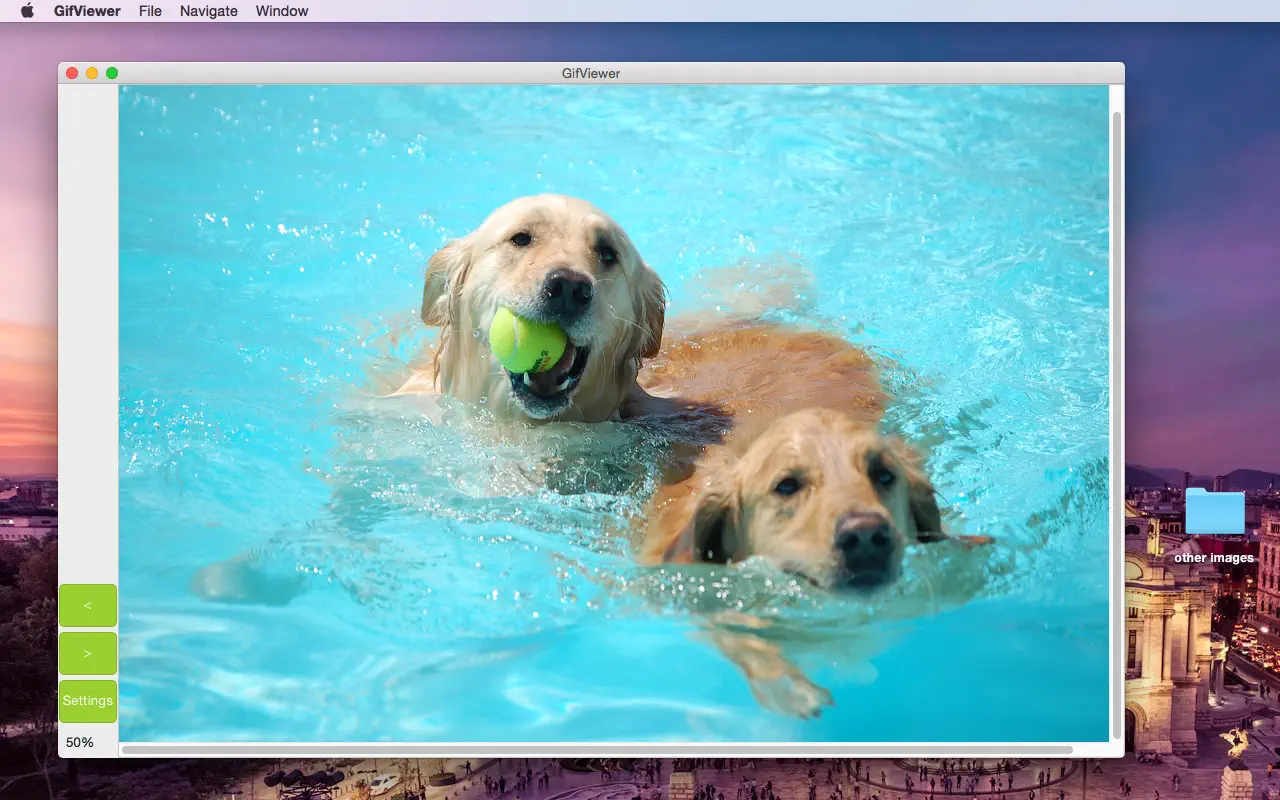Viewport: 1280px width, 800px height.
Task: Open the Window menu
Action: (281, 11)
